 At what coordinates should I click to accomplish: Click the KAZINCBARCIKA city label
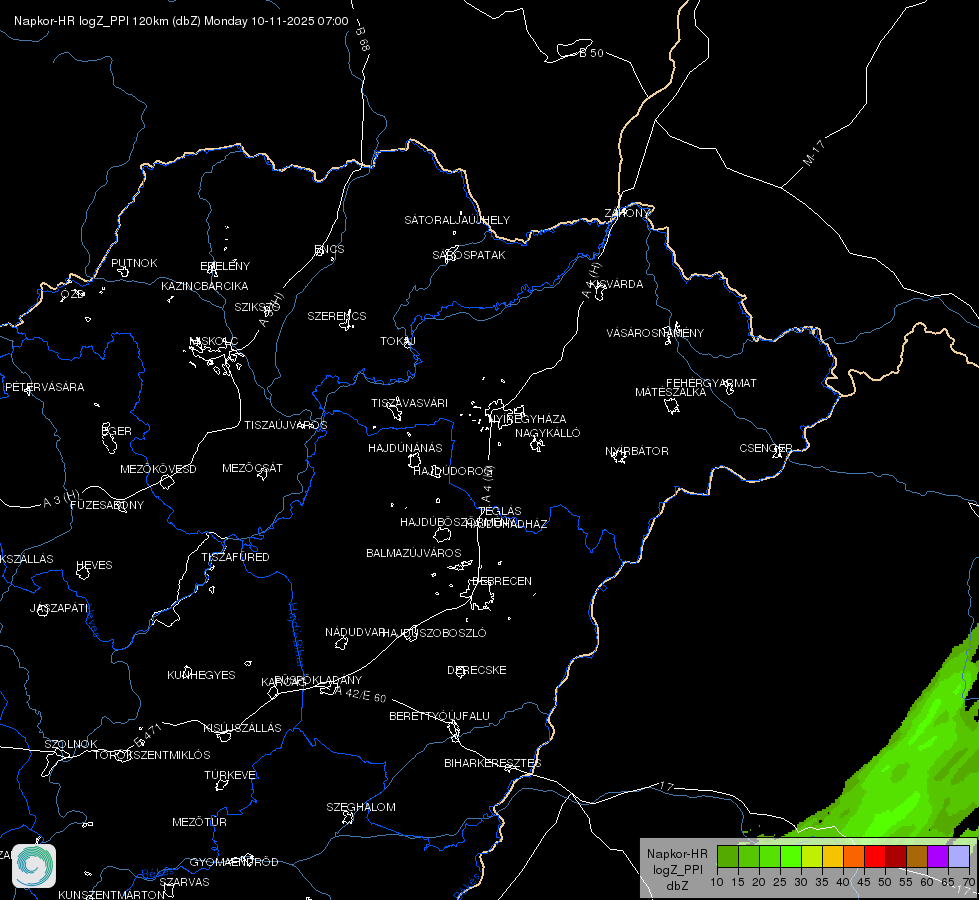click(205, 286)
